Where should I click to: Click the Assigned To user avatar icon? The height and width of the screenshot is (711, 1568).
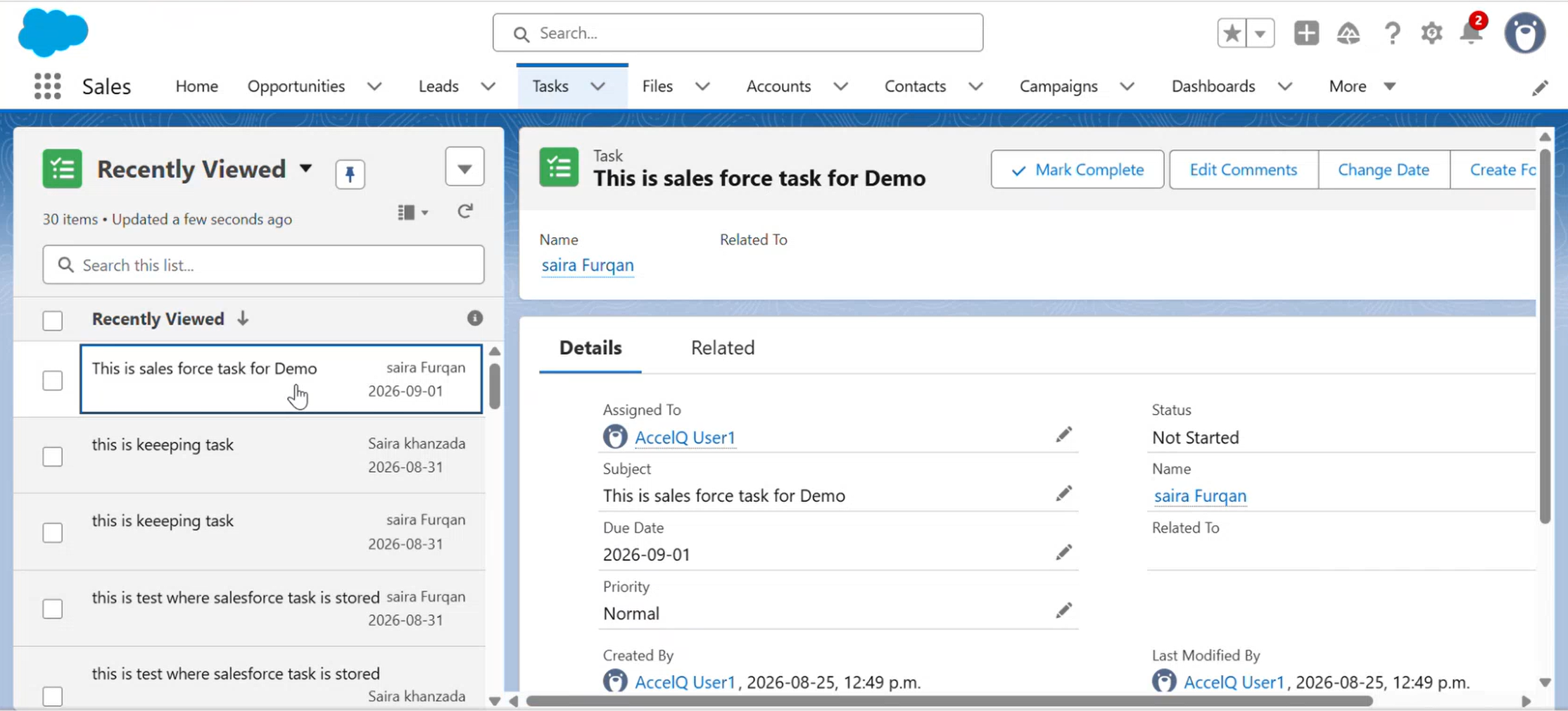pyautogui.click(x=615, y=436)
